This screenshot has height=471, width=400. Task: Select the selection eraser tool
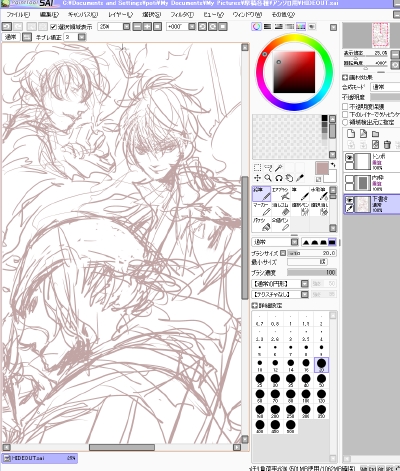point(319,209)
